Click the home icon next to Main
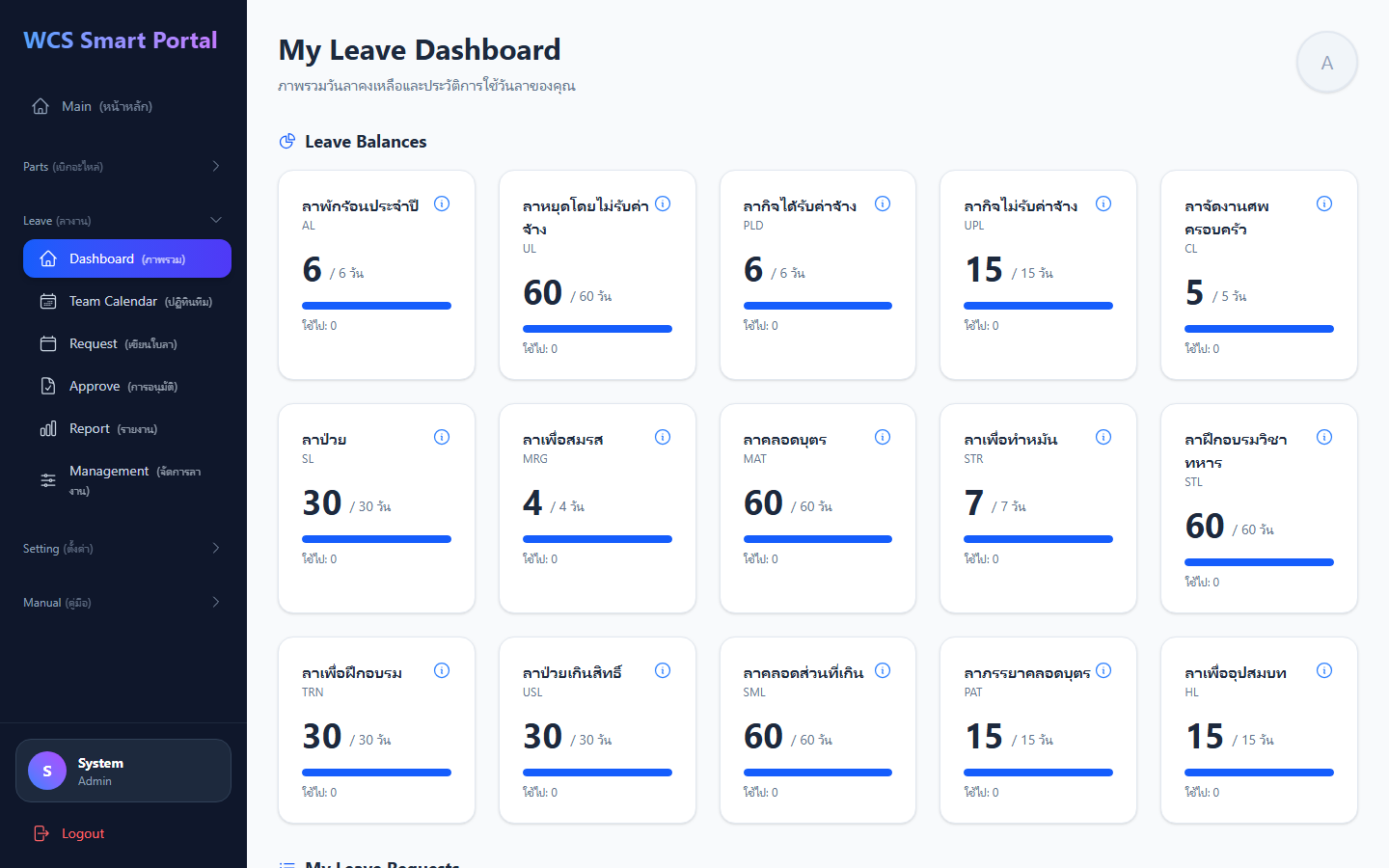This screenshot has height=868, width=1389. click(41, 106)
